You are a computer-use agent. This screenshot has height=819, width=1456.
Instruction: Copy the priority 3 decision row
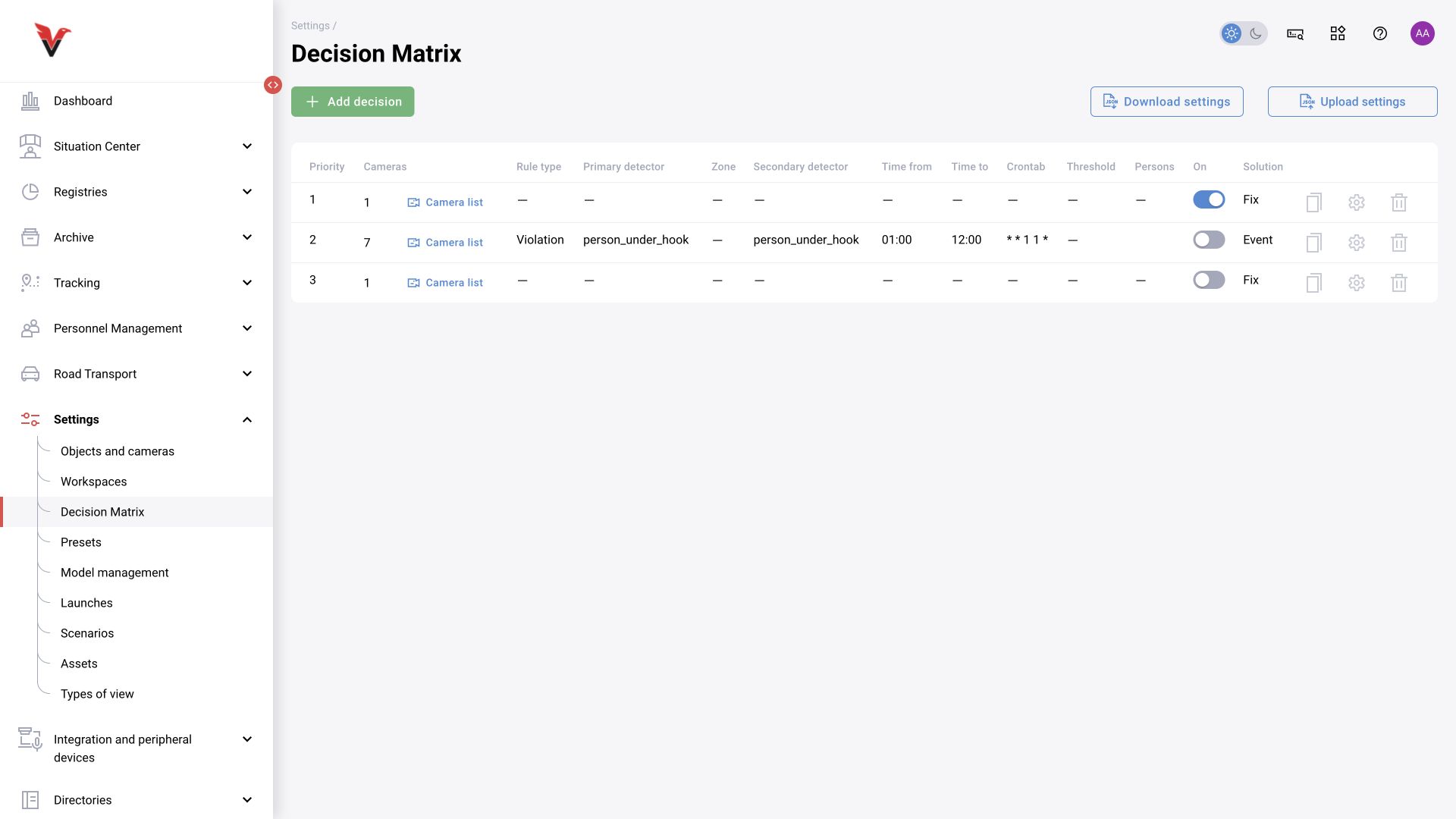tap(1314, 283)
